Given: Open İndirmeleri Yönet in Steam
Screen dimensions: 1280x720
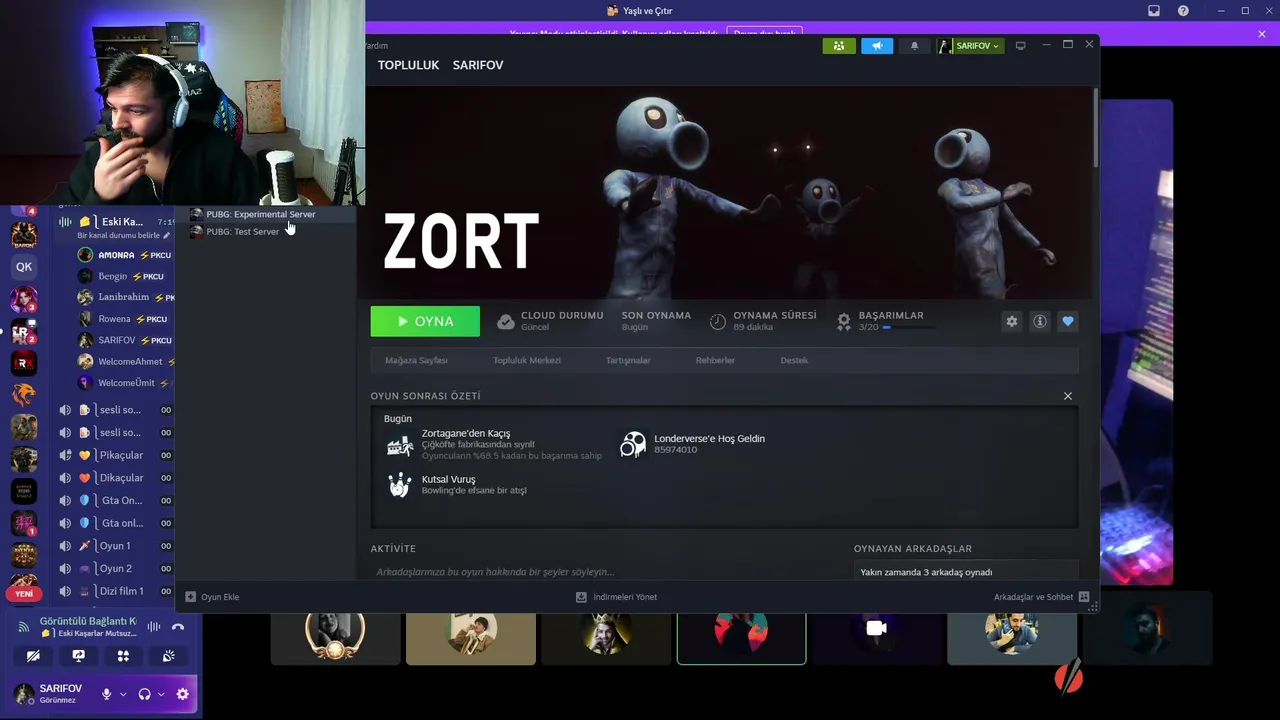Looking at the screenshot, I should coord(616,597).
